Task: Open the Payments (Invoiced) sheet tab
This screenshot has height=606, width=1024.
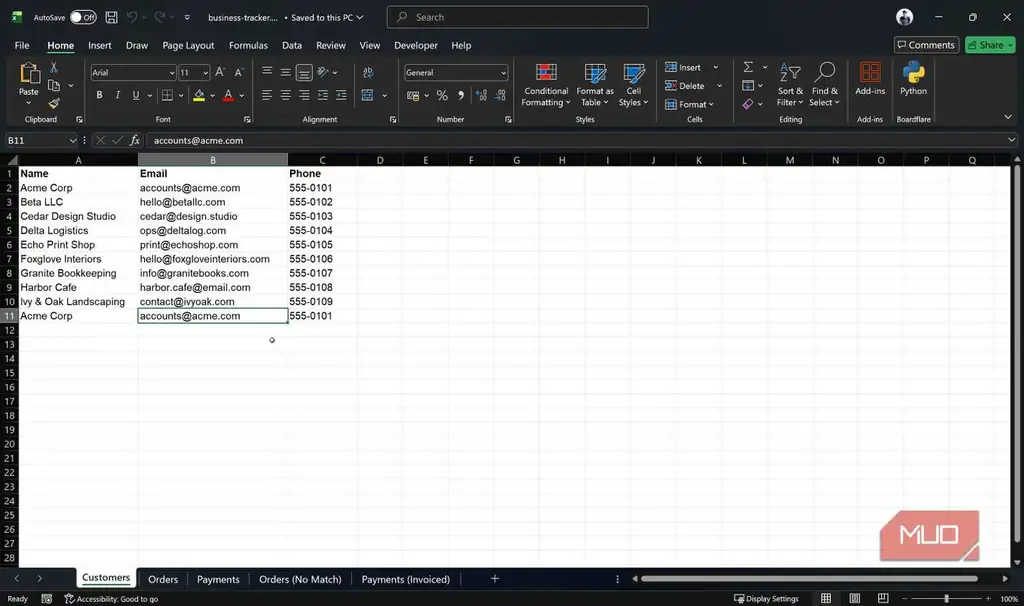Action: pyautogui.click(x=406, y=579)
